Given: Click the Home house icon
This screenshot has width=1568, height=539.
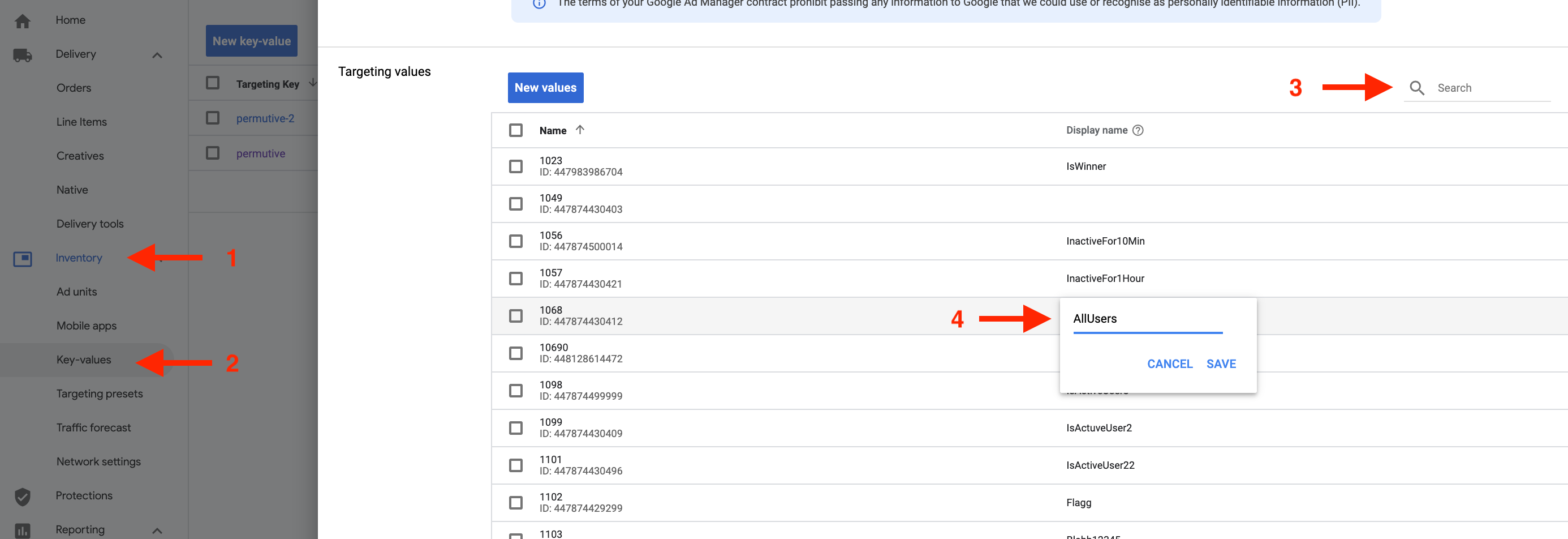Looking at the screenshot, I should click(23, 21).
